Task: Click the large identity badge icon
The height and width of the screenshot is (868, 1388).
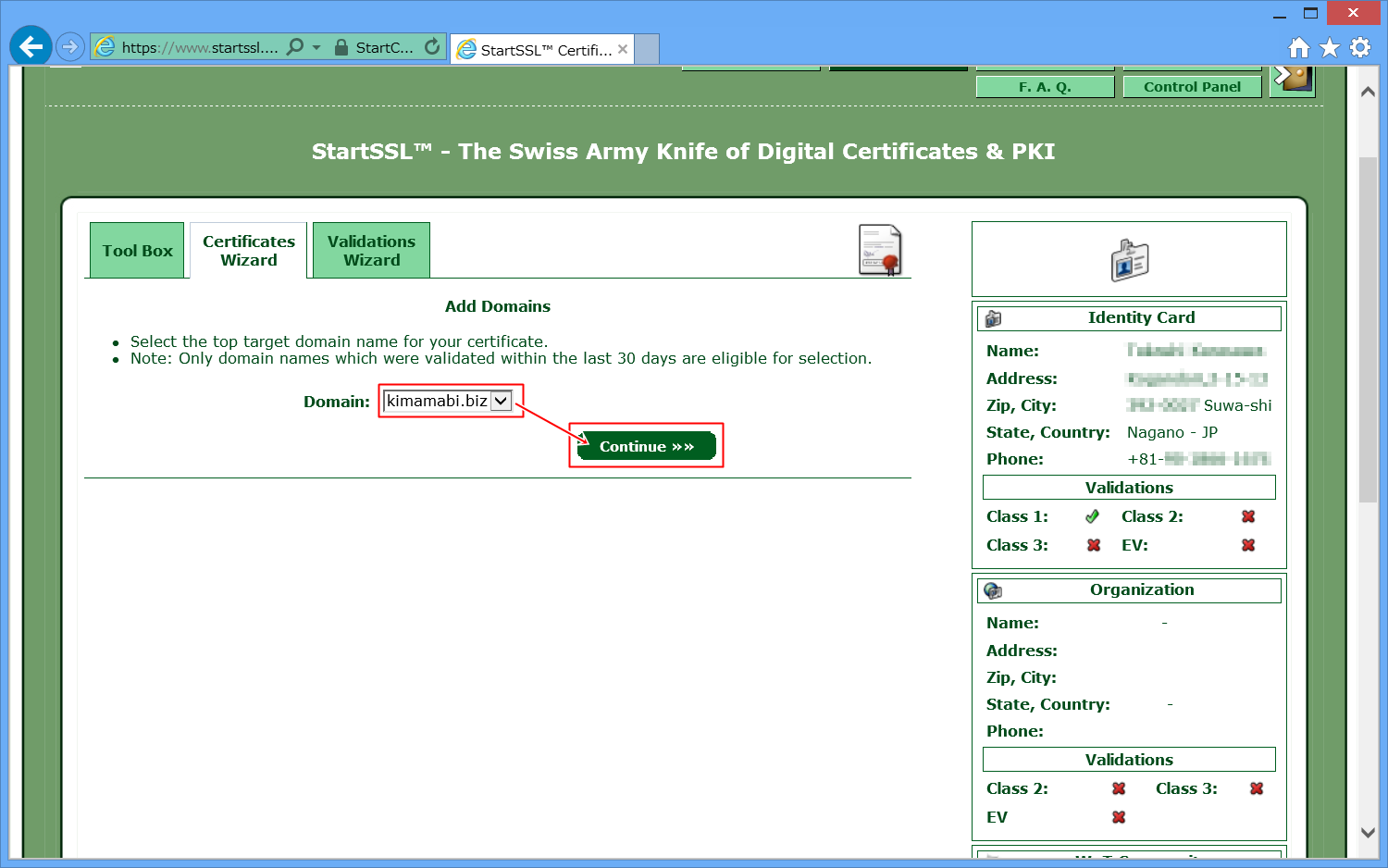Action: [x=1129, y=260]
